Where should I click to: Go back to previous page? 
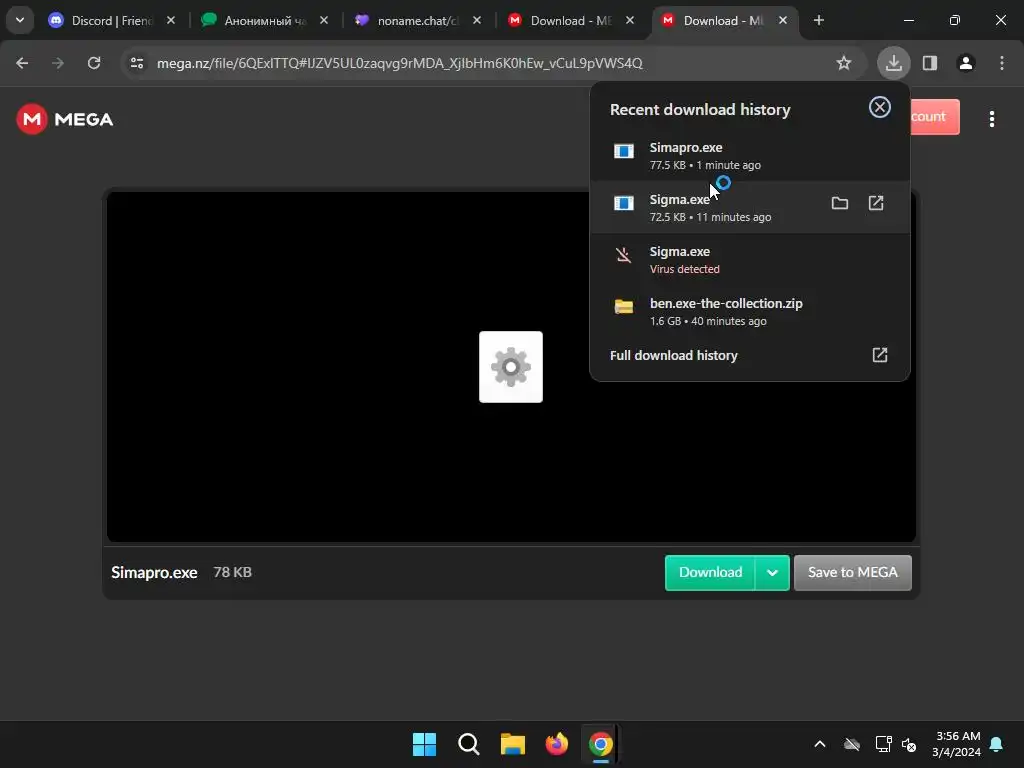pos(22,63)
